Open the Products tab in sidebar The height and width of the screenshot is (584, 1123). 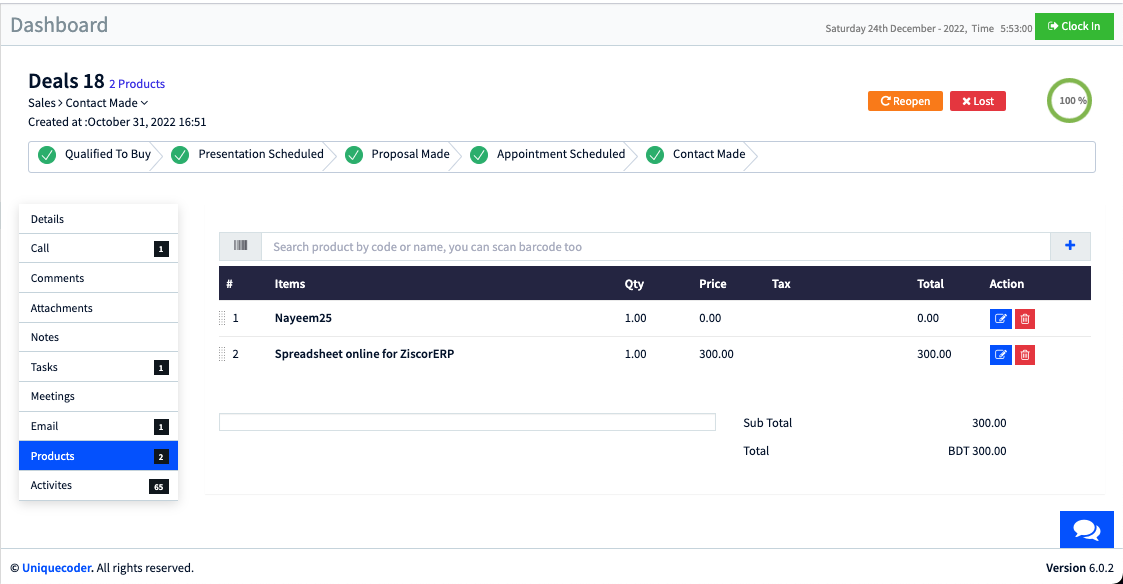[x=98, y=456]
